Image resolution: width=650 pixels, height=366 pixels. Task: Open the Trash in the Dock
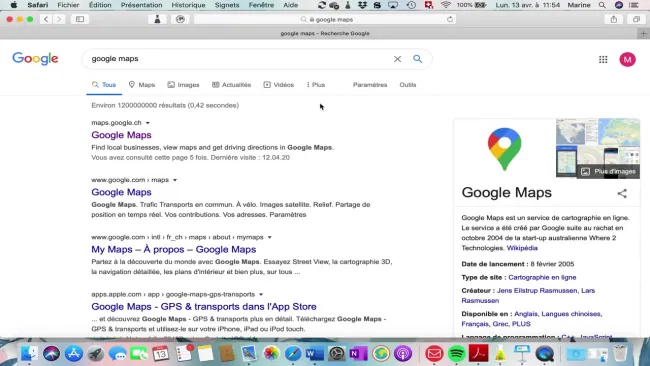[620, 354]
